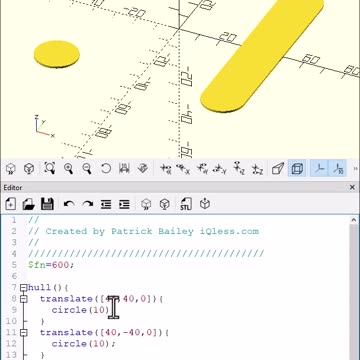The image size is (360, 360).
Task: Unindent the selected code
Action: (106, 204)
